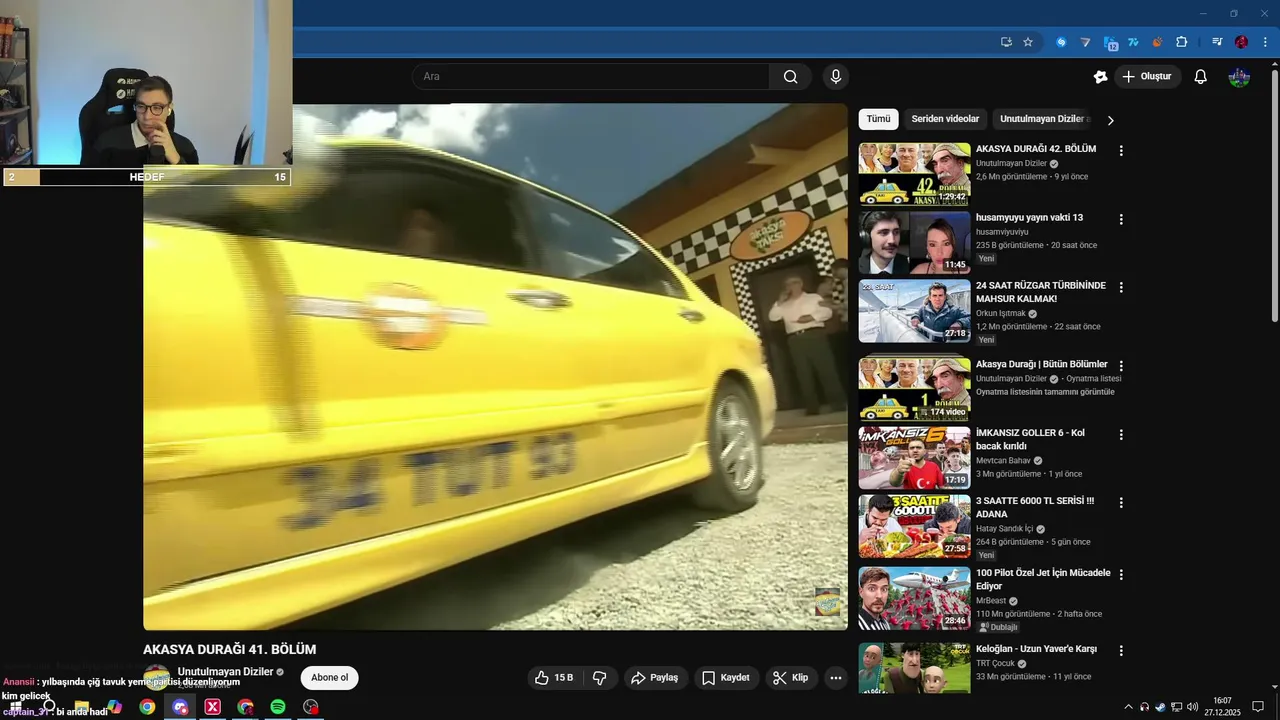Open options for Akasya Durağı Bütün Bölümler playlist
This screenshot has width=1280, height=720.
(x=1121, y=366)
